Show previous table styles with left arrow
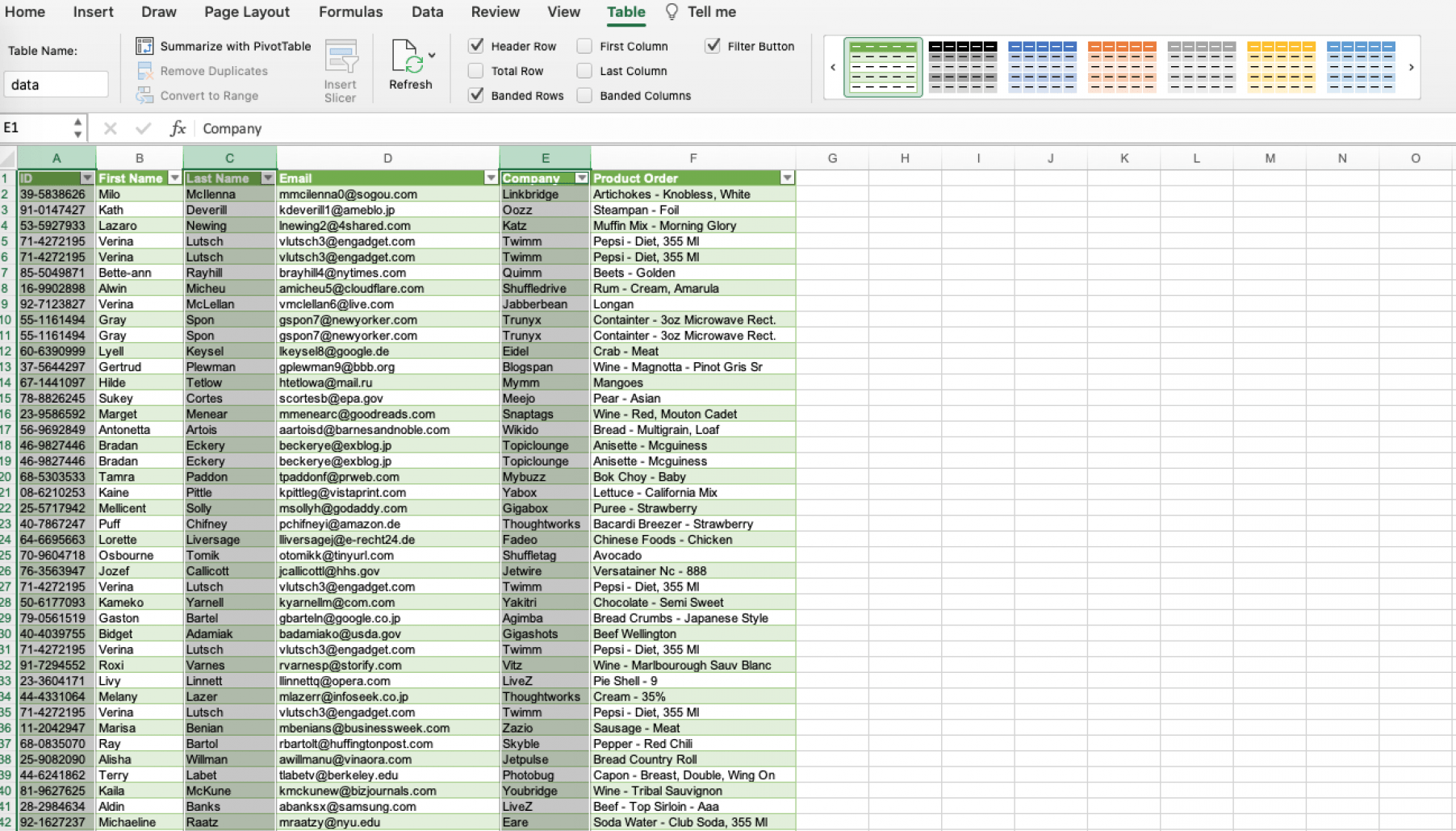The width and height of the screenshot is (1456, 831). [x=833, y=67]
